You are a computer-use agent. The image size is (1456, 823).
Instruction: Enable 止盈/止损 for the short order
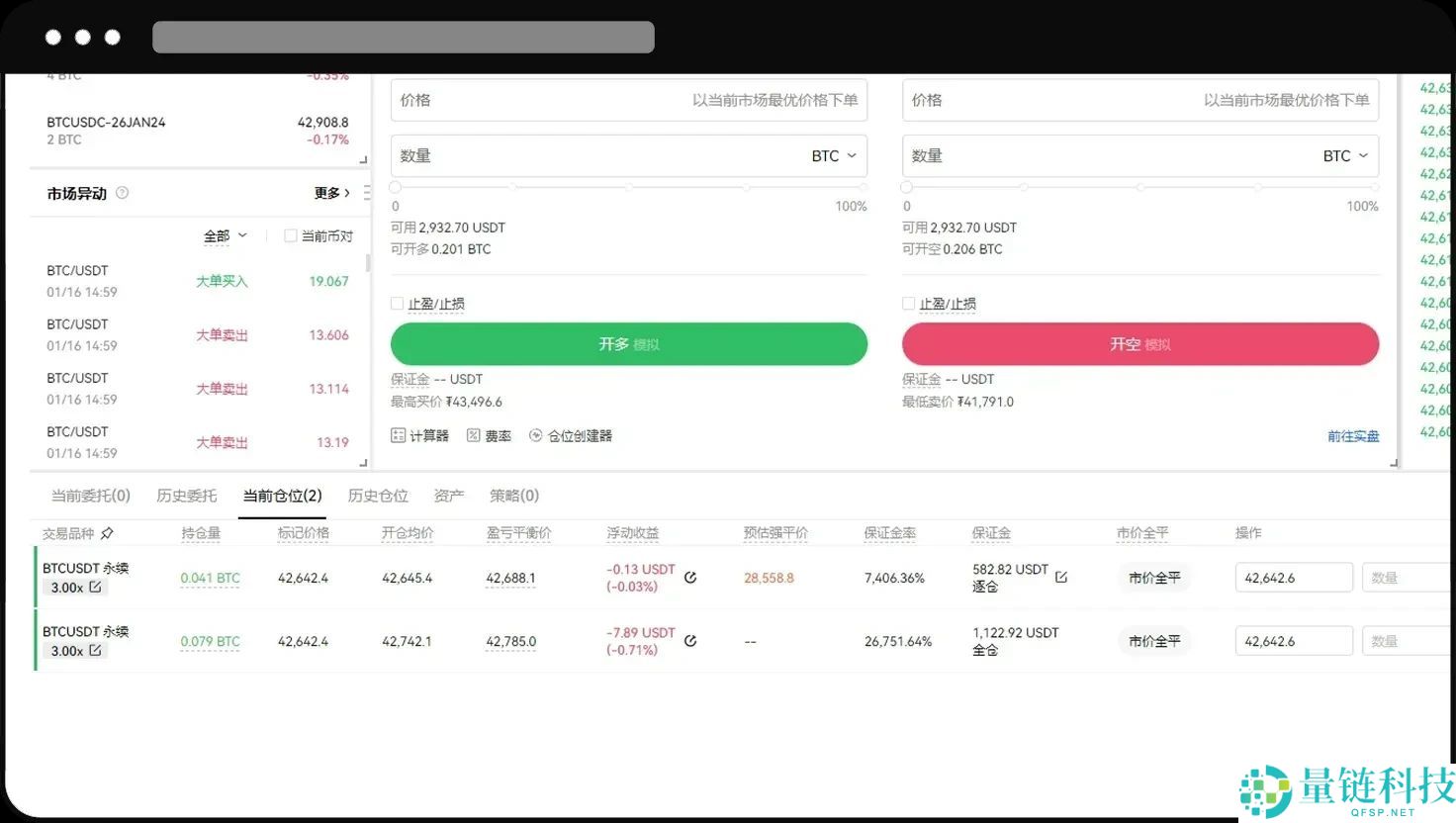pyautogui.click(x=908, y=304)
